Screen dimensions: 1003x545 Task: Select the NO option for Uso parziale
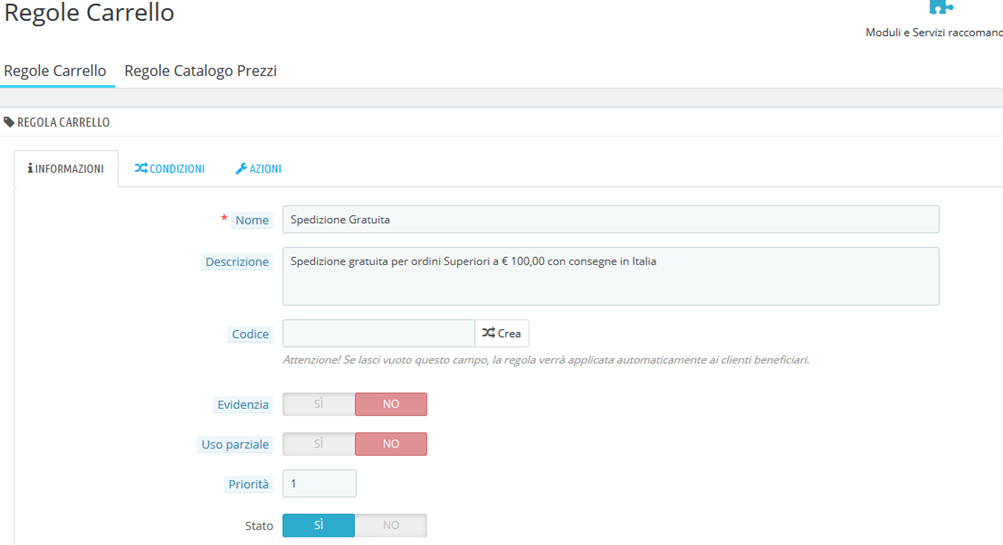click(x=391, y=444)
